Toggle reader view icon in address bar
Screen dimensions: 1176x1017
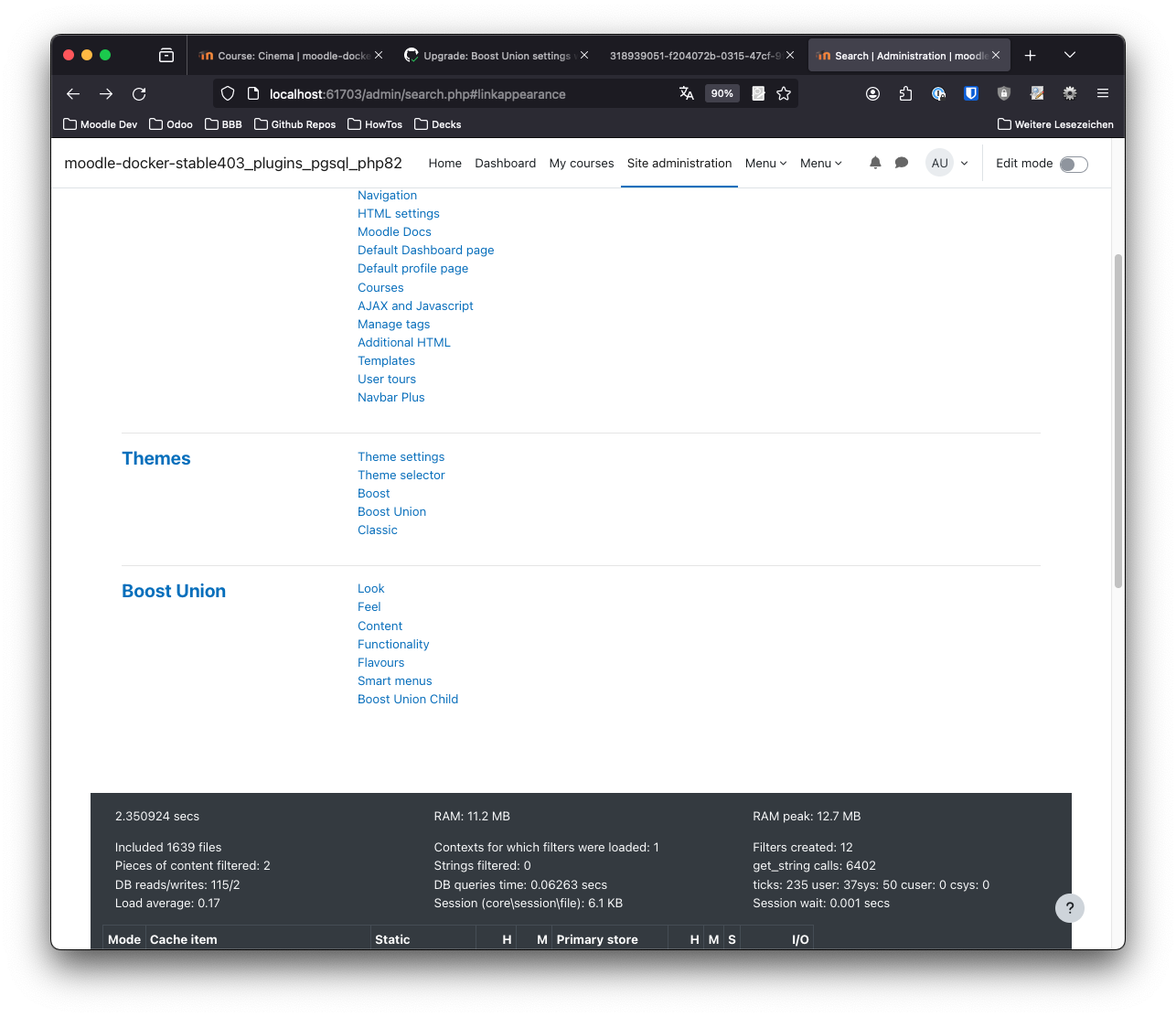point(758,93)
